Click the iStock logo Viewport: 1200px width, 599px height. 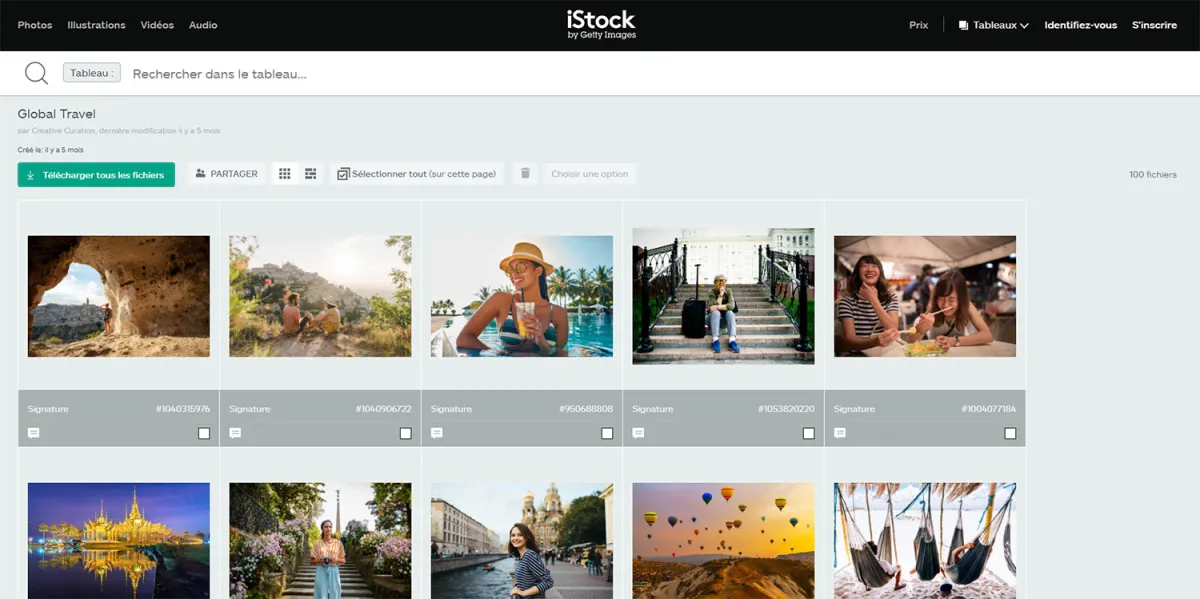(x=600, y=24)
